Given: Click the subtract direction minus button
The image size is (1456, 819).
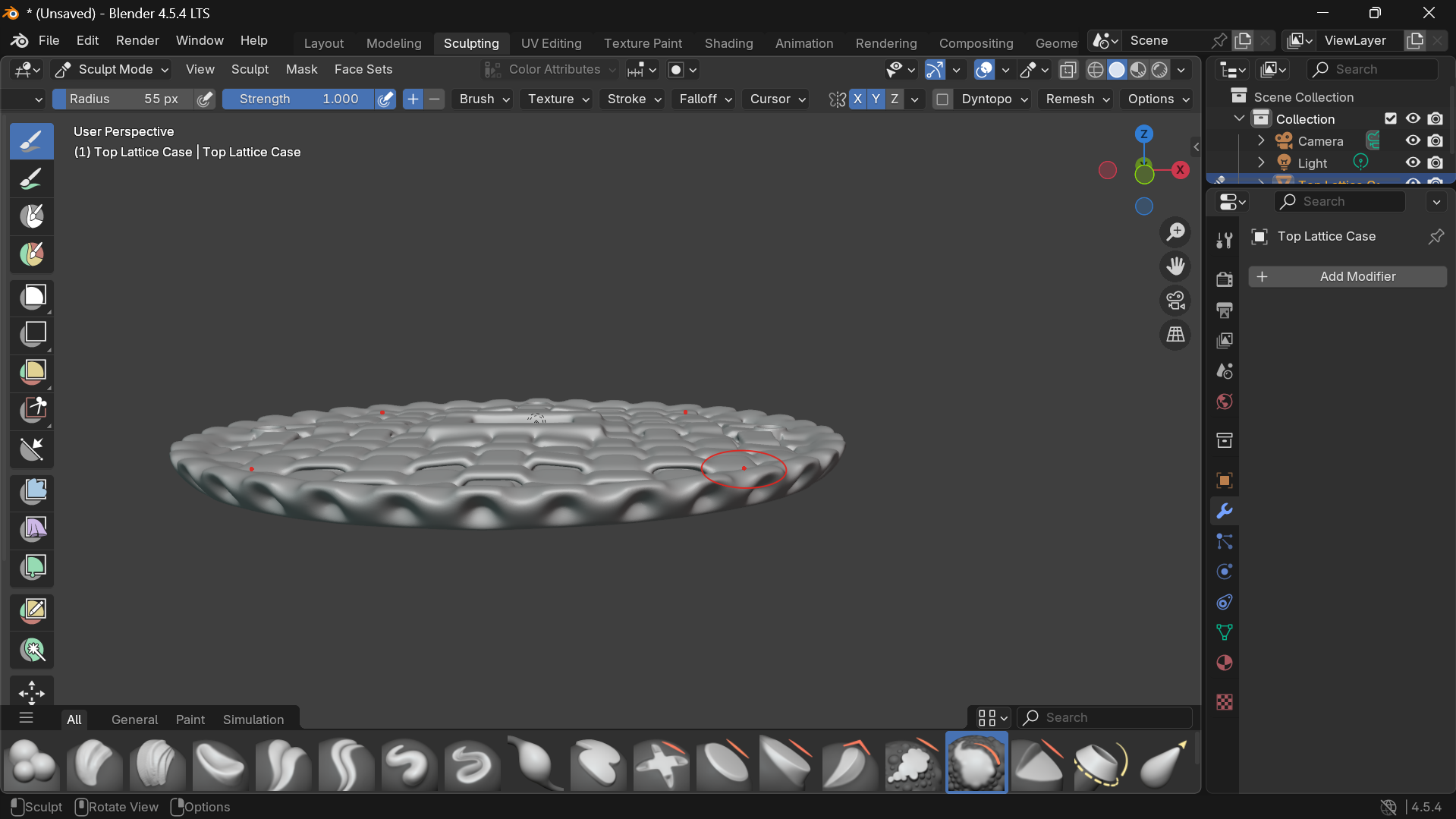Looking at the screenshot, I should point(434,99).
